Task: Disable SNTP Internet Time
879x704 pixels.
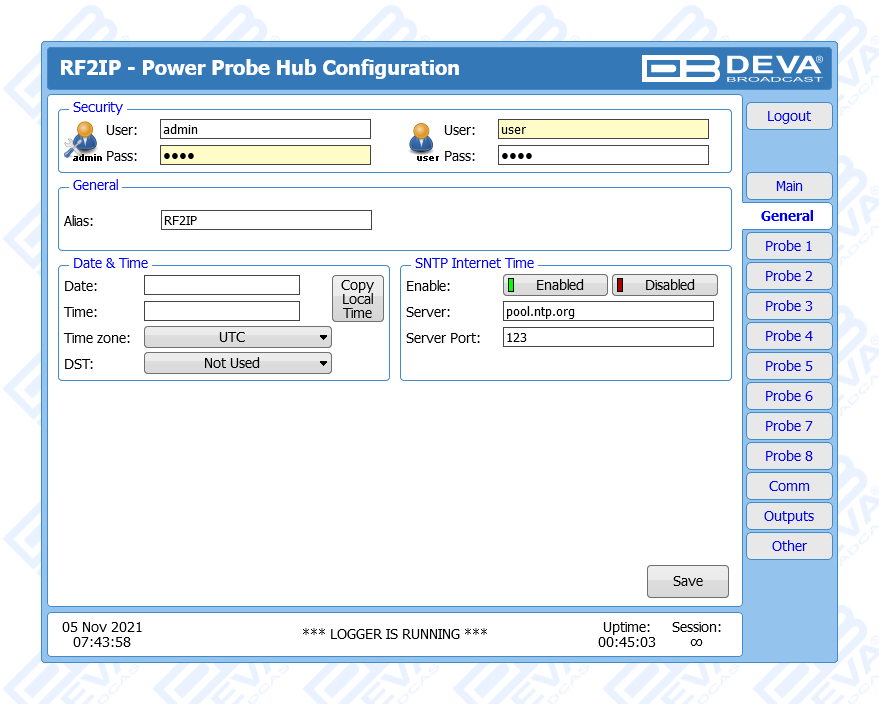Action: (x=665, y=285)
